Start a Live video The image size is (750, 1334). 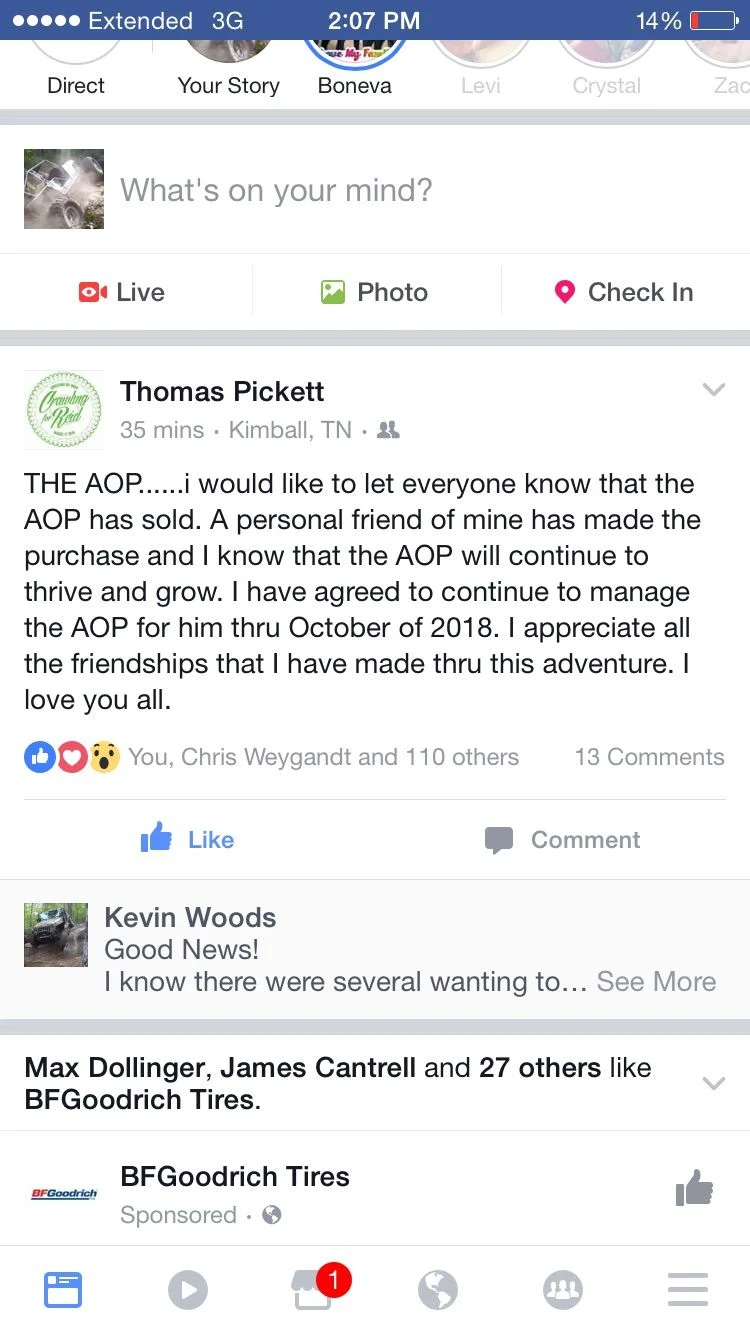(x=122, y=292)
